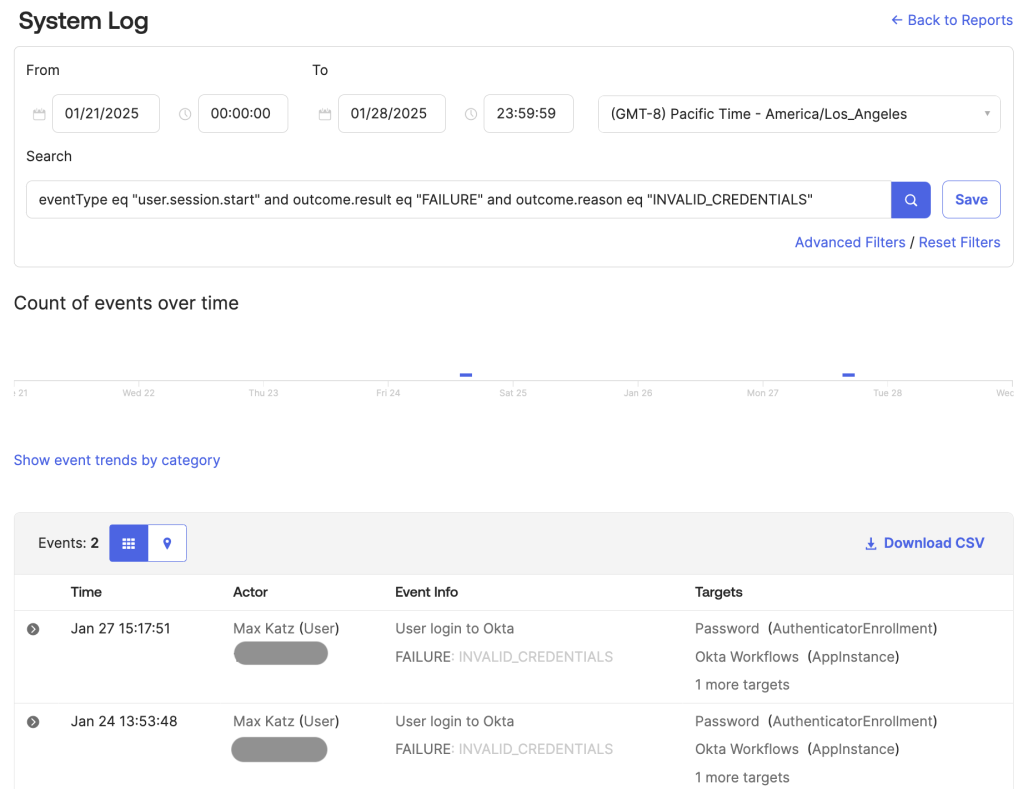1023x789 pixels.
Task: Click the To date calendar icon
Action: [x=325, y=114]
